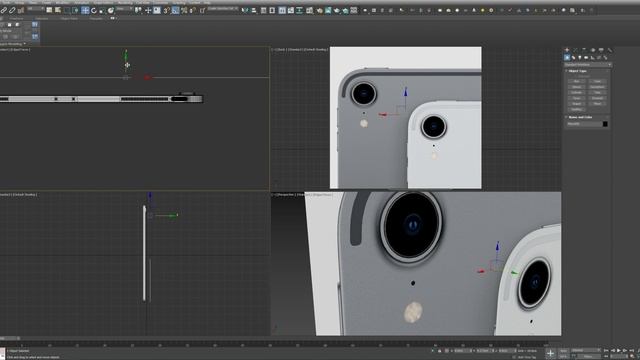This screenshot has height=360, width=640.
Task: Toggle the Ribbon display button
Action: pos(282,10)
